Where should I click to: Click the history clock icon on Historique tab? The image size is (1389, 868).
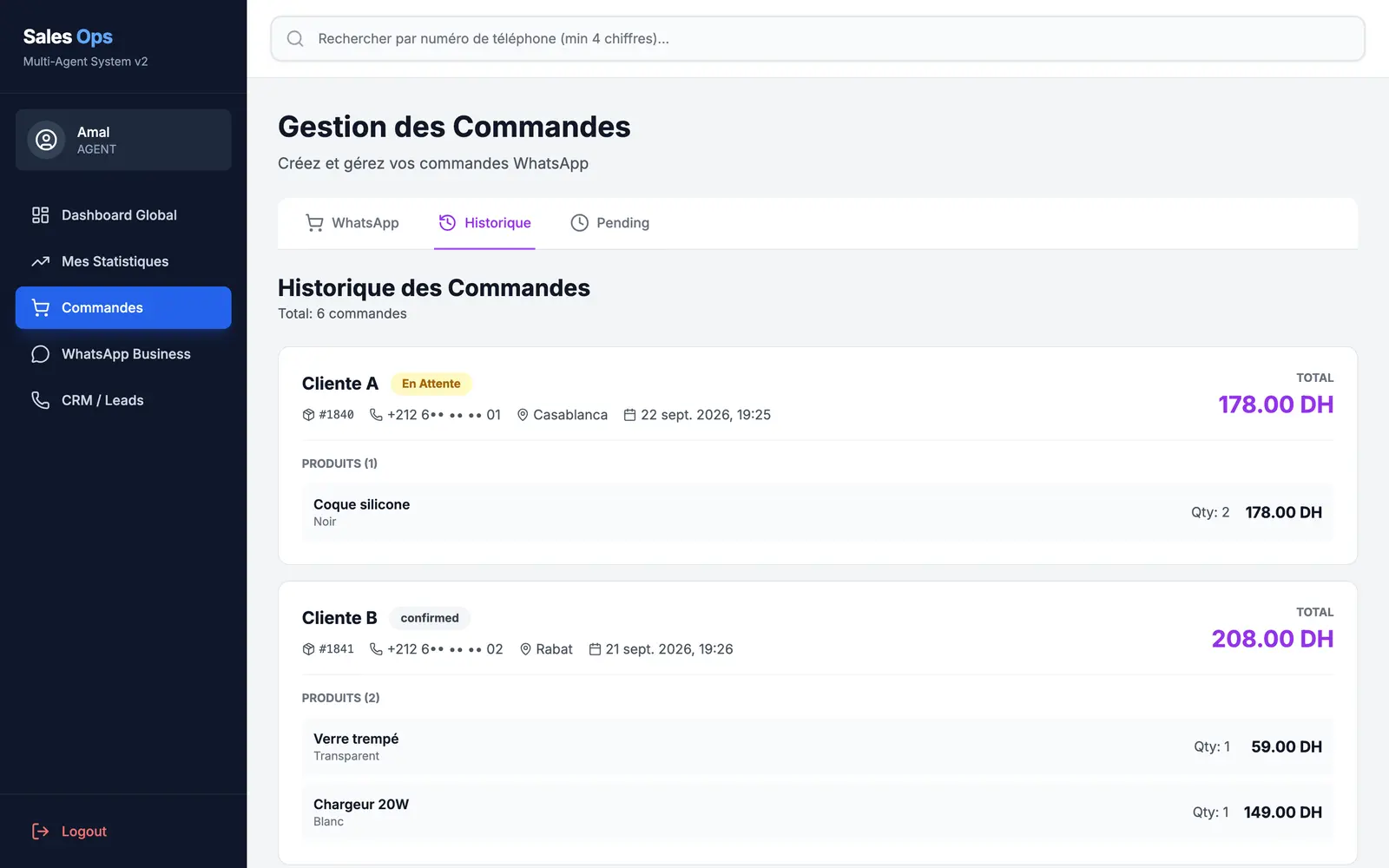click(x=447, y=223)
